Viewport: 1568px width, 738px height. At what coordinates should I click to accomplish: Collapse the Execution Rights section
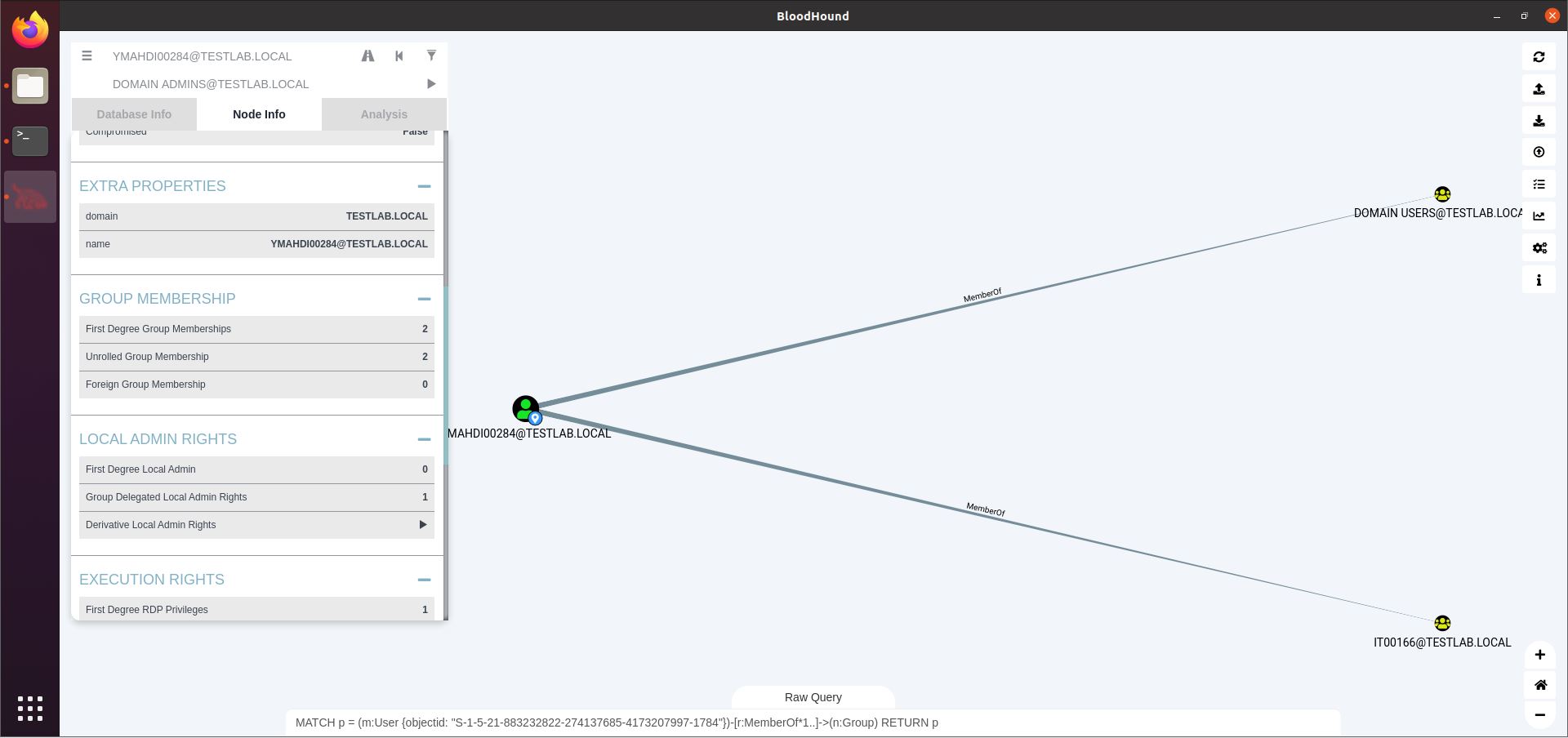coord(424,580)
